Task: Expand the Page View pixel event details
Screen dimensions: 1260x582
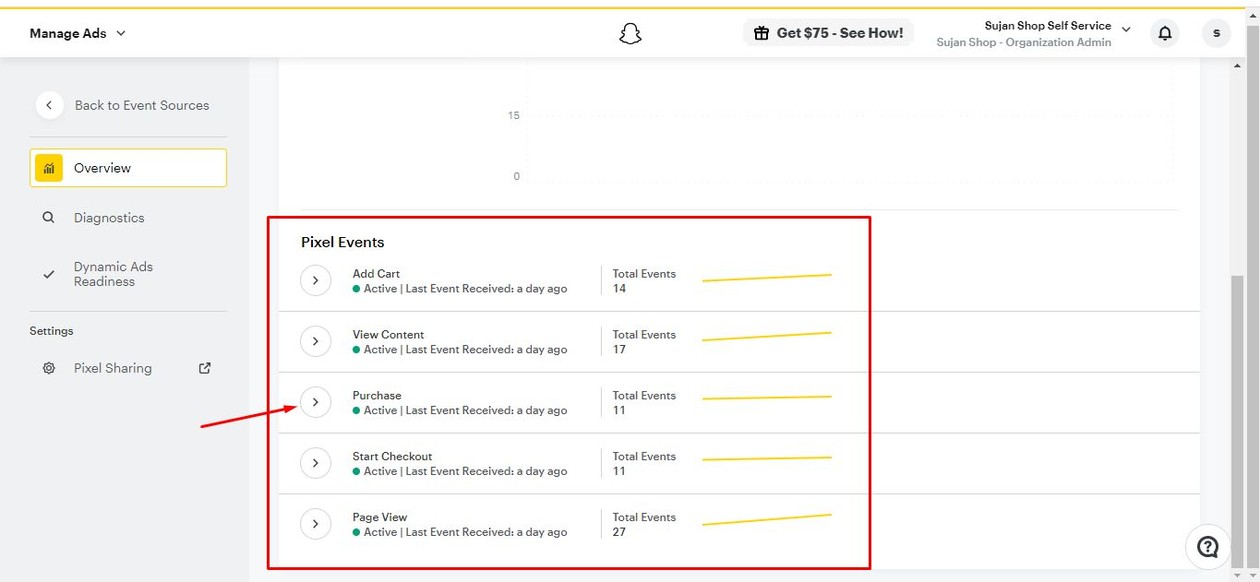Action: point(316,523)
